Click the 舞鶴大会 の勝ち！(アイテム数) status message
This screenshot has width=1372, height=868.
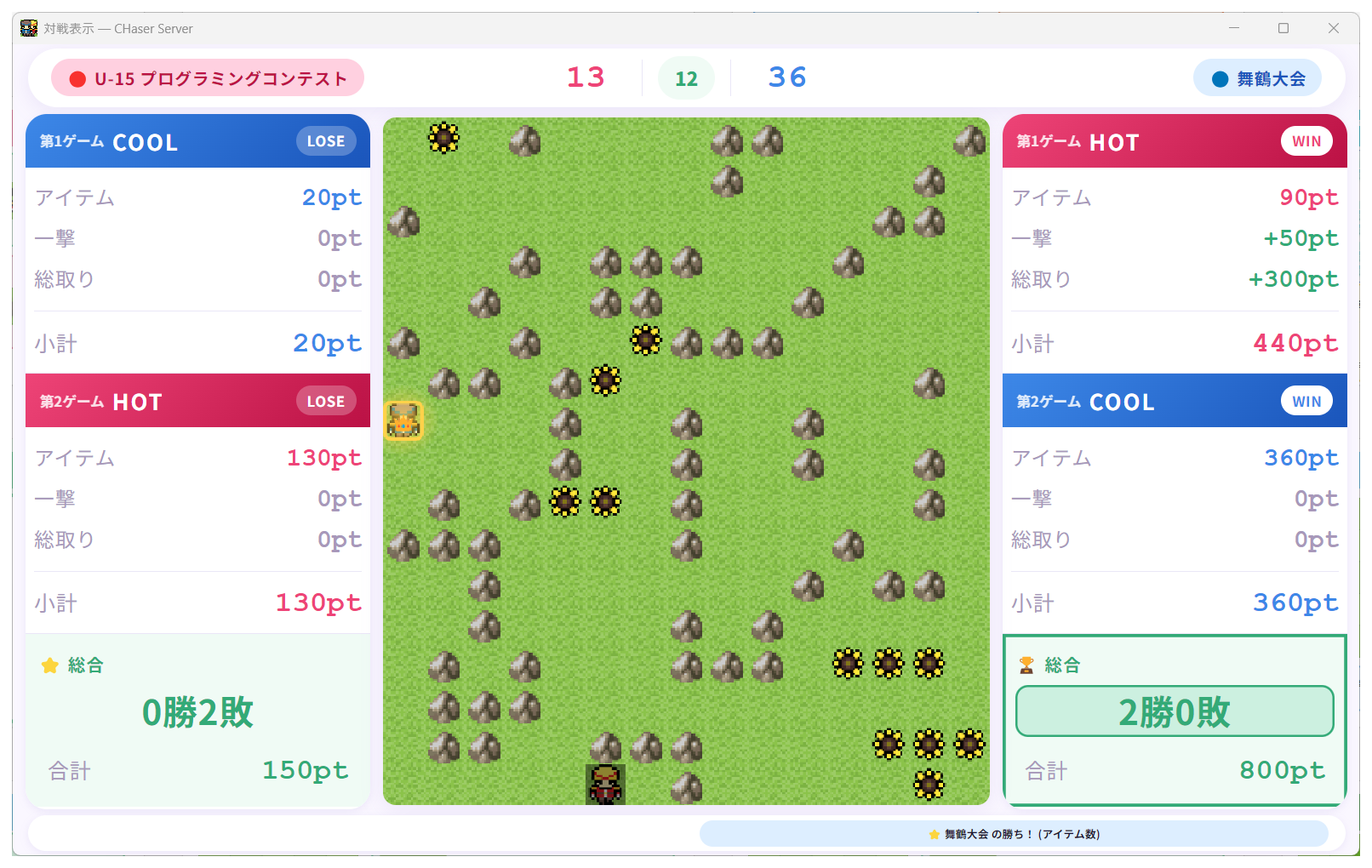(x=1014, y=834)
